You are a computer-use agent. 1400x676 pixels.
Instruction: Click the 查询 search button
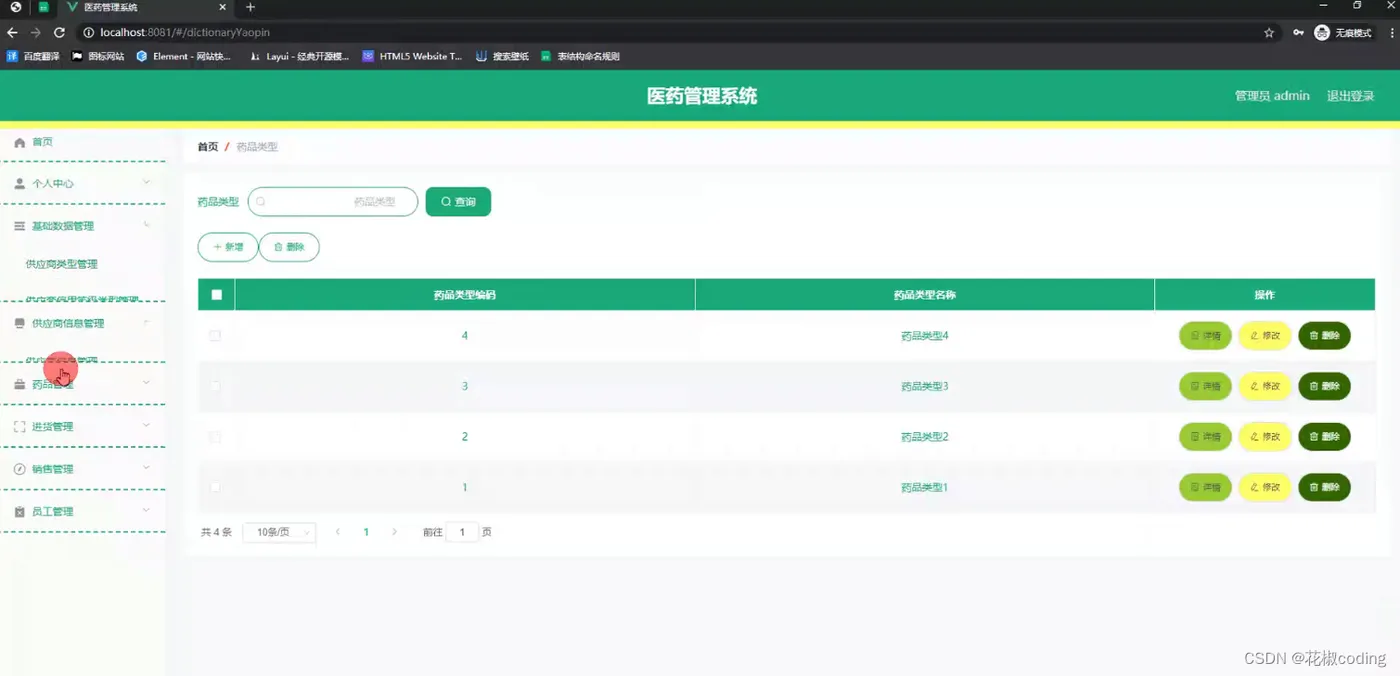pos(458,202)
